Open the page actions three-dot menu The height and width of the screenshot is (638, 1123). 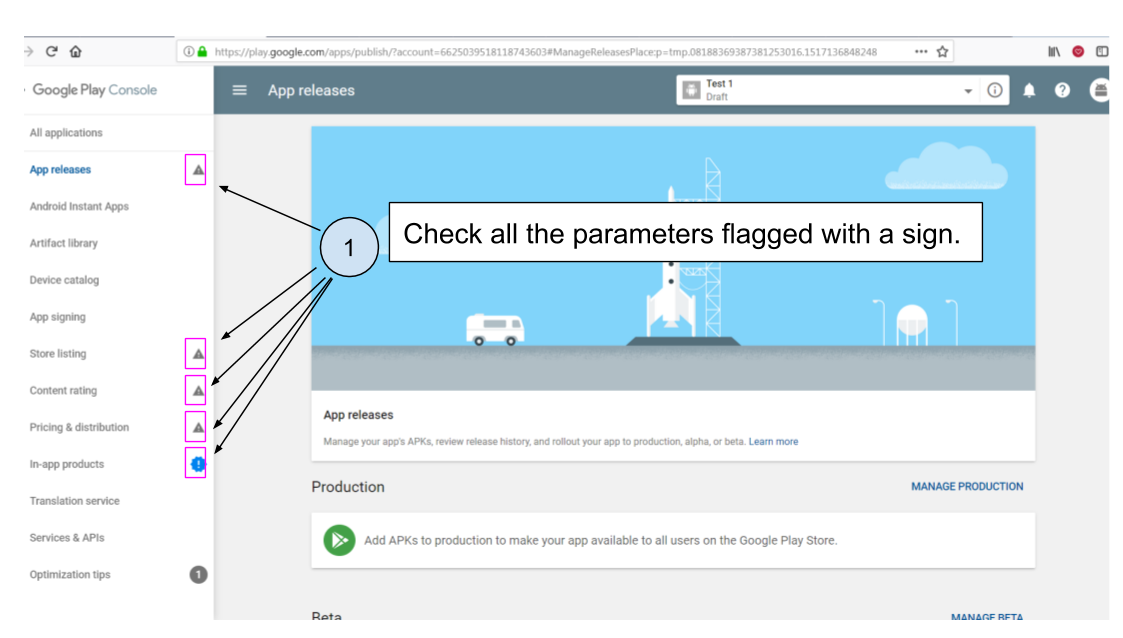[921, 52]
